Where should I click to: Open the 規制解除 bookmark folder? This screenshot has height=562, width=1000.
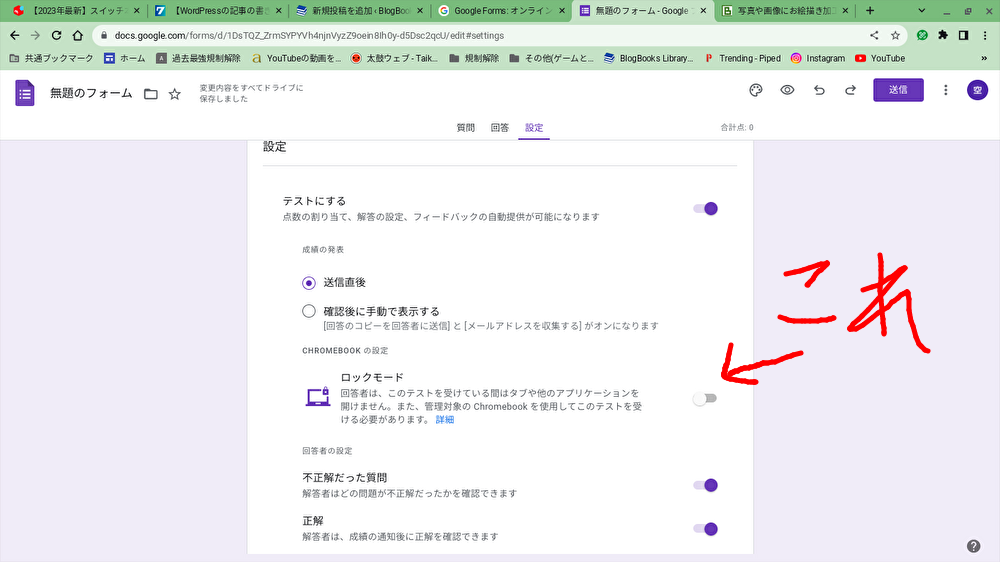(x=473, y=58)
